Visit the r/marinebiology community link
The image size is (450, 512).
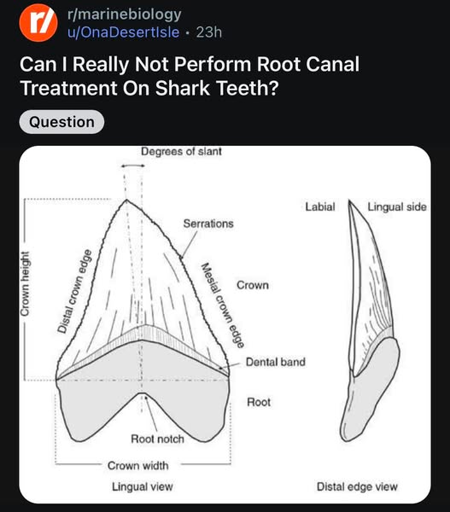[x=124, y=14]
